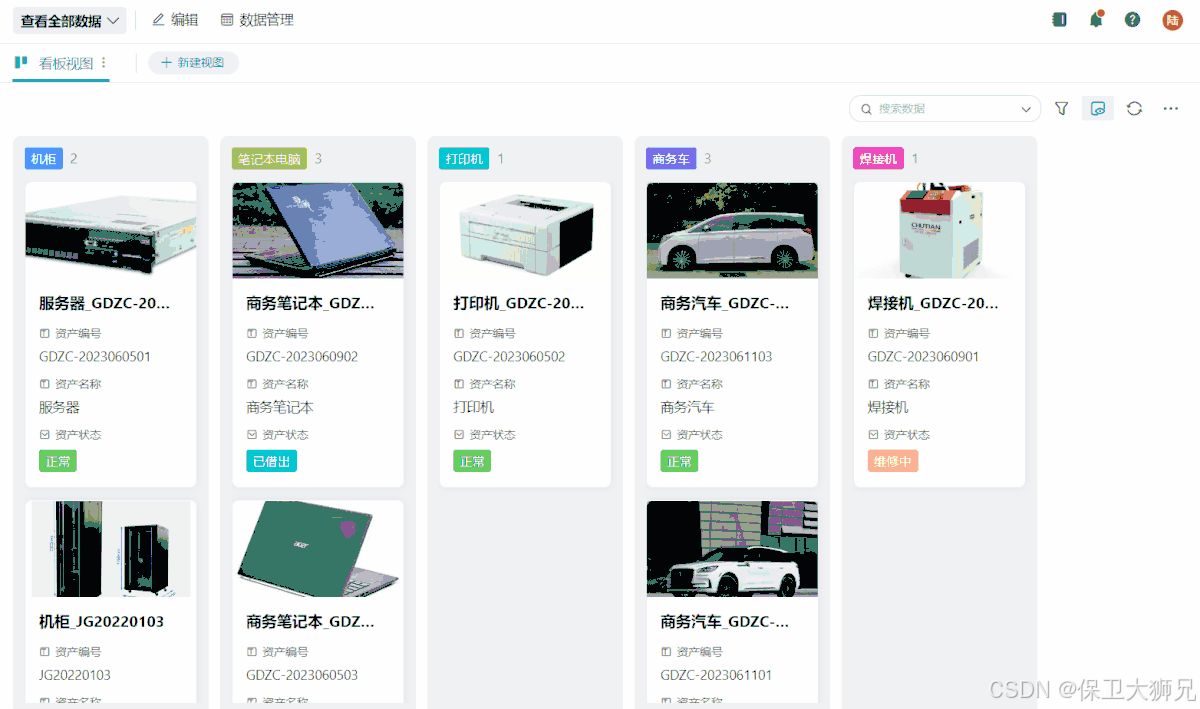Open the printer image thumbnail
This screenshot has height=709, width=1200.
[x=525, y=230]
